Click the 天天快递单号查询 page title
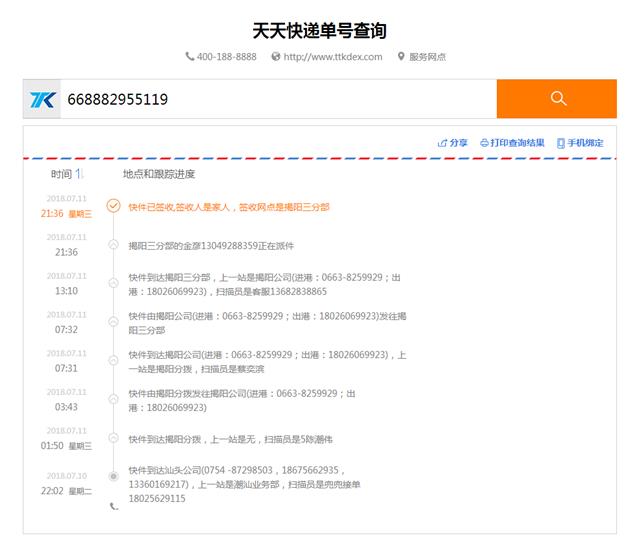 [320, 31]
